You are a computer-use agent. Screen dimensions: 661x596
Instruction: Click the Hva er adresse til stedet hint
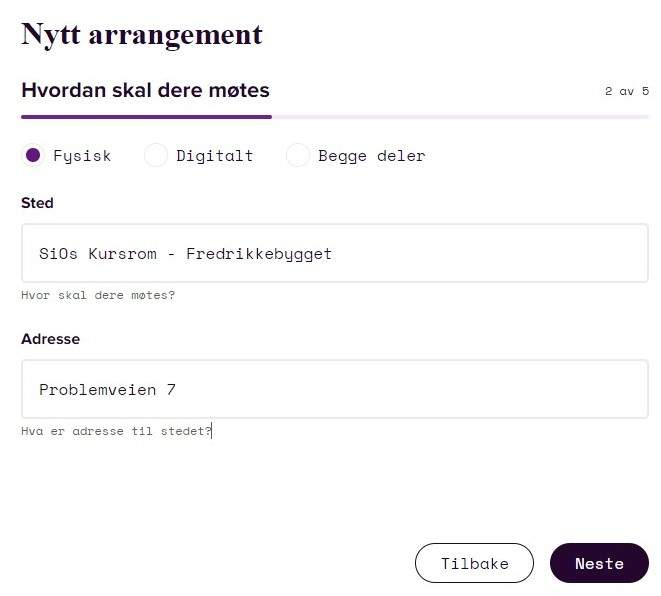tap(116, 431)
